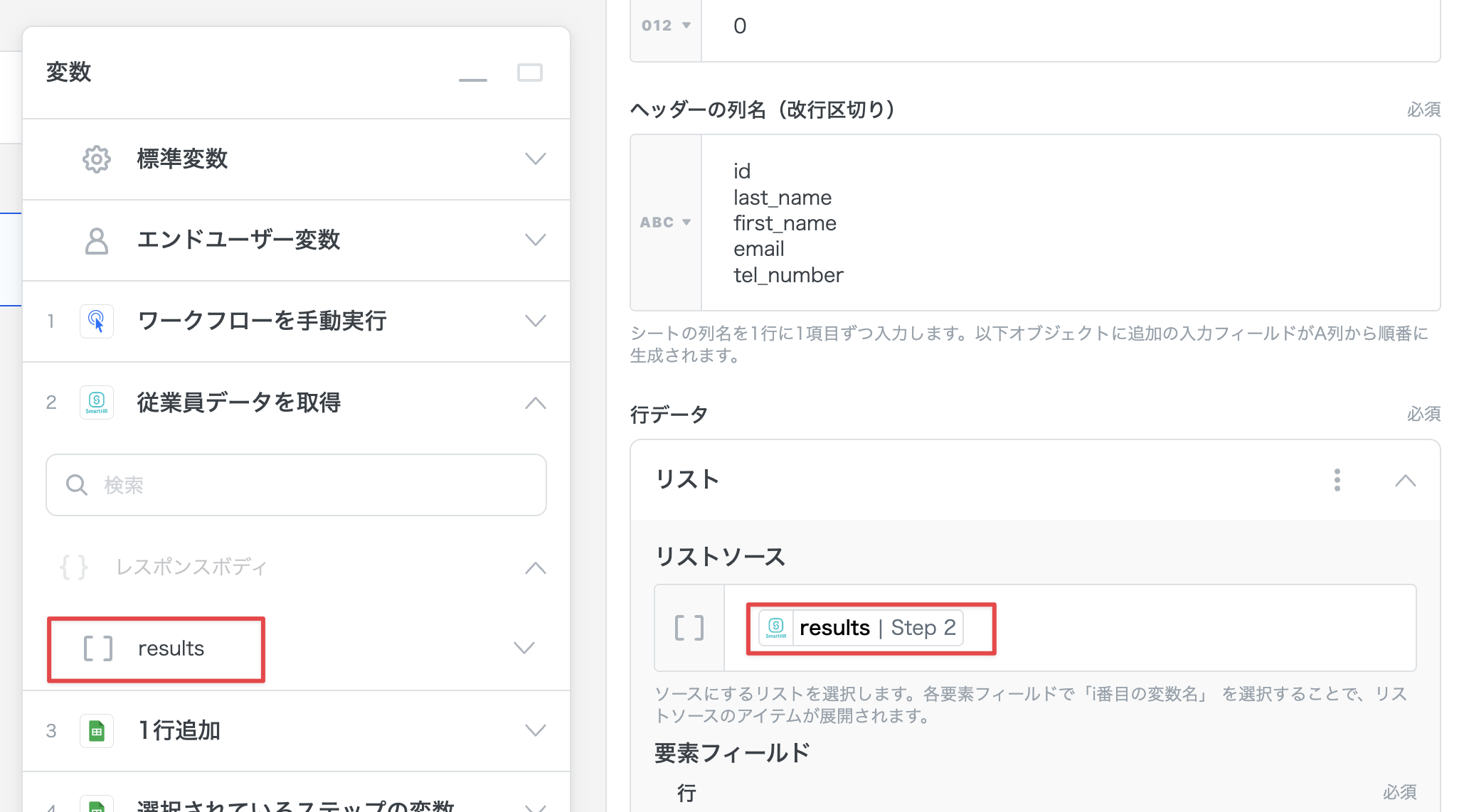1464x812 pixels.
Task: Collapse the リスト panel with chevron
Action: coord(1405,481)
